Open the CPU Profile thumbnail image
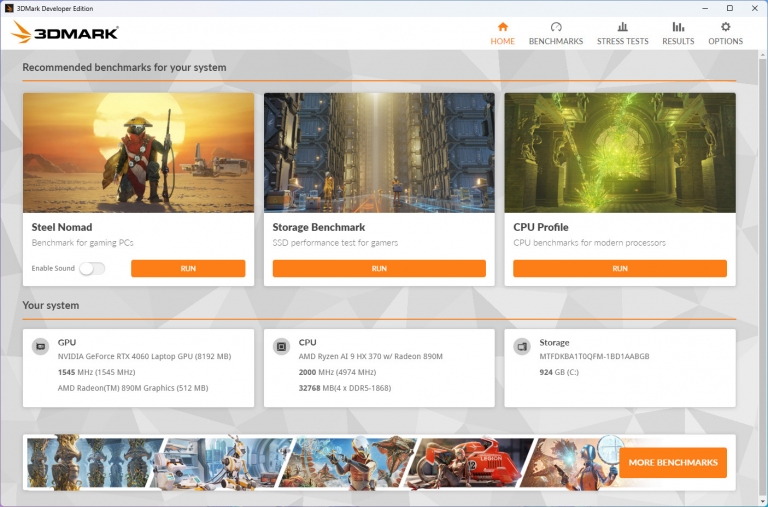 click(x=620, y=153)
